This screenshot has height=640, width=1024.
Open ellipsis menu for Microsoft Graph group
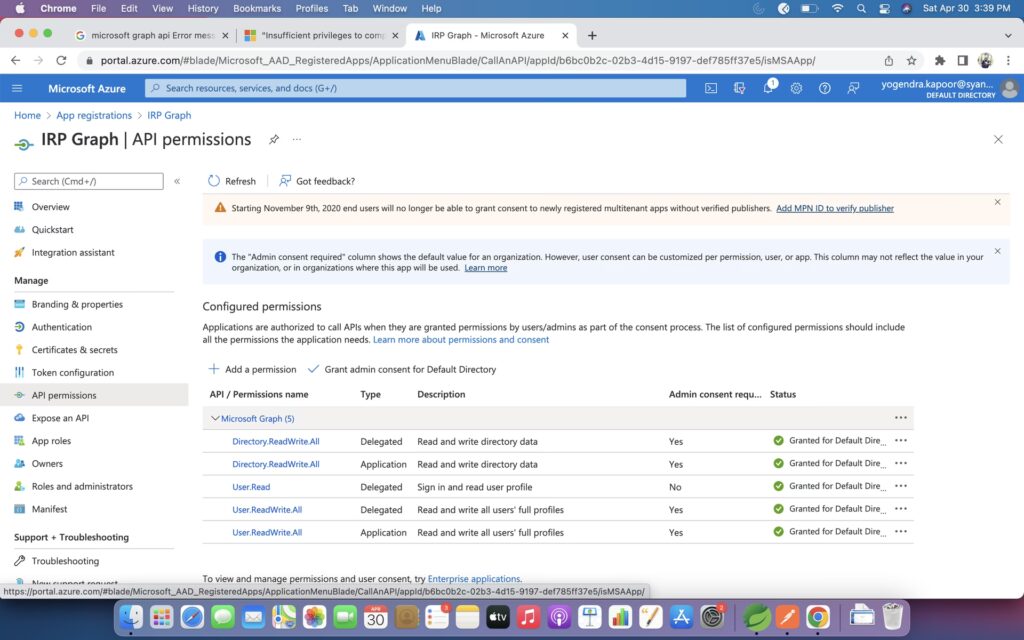tap(900, 418)
